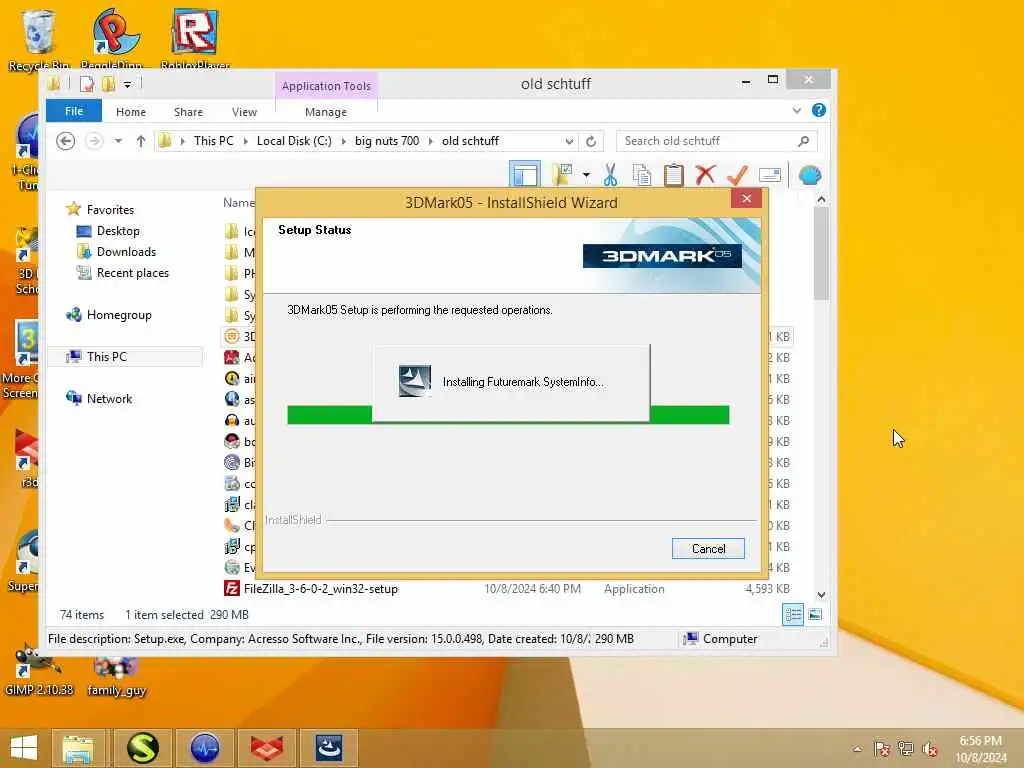
Task: Open the blue pulse app on taskbar
Action: 204,748
